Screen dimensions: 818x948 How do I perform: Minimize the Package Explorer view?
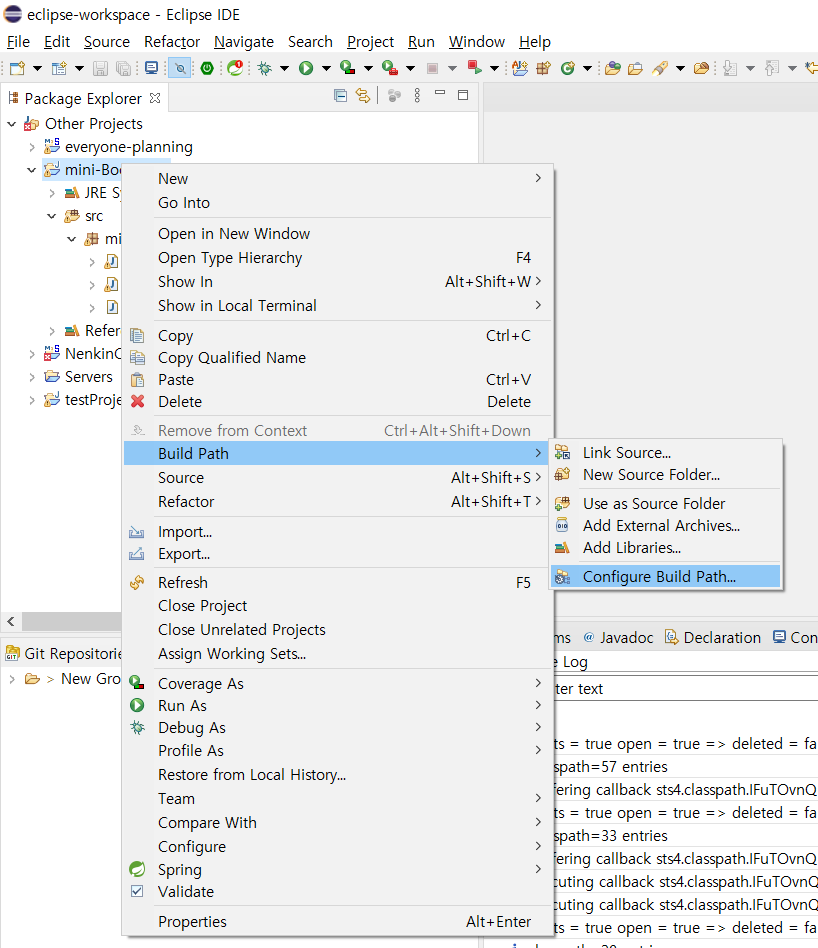tap(440, 94)
